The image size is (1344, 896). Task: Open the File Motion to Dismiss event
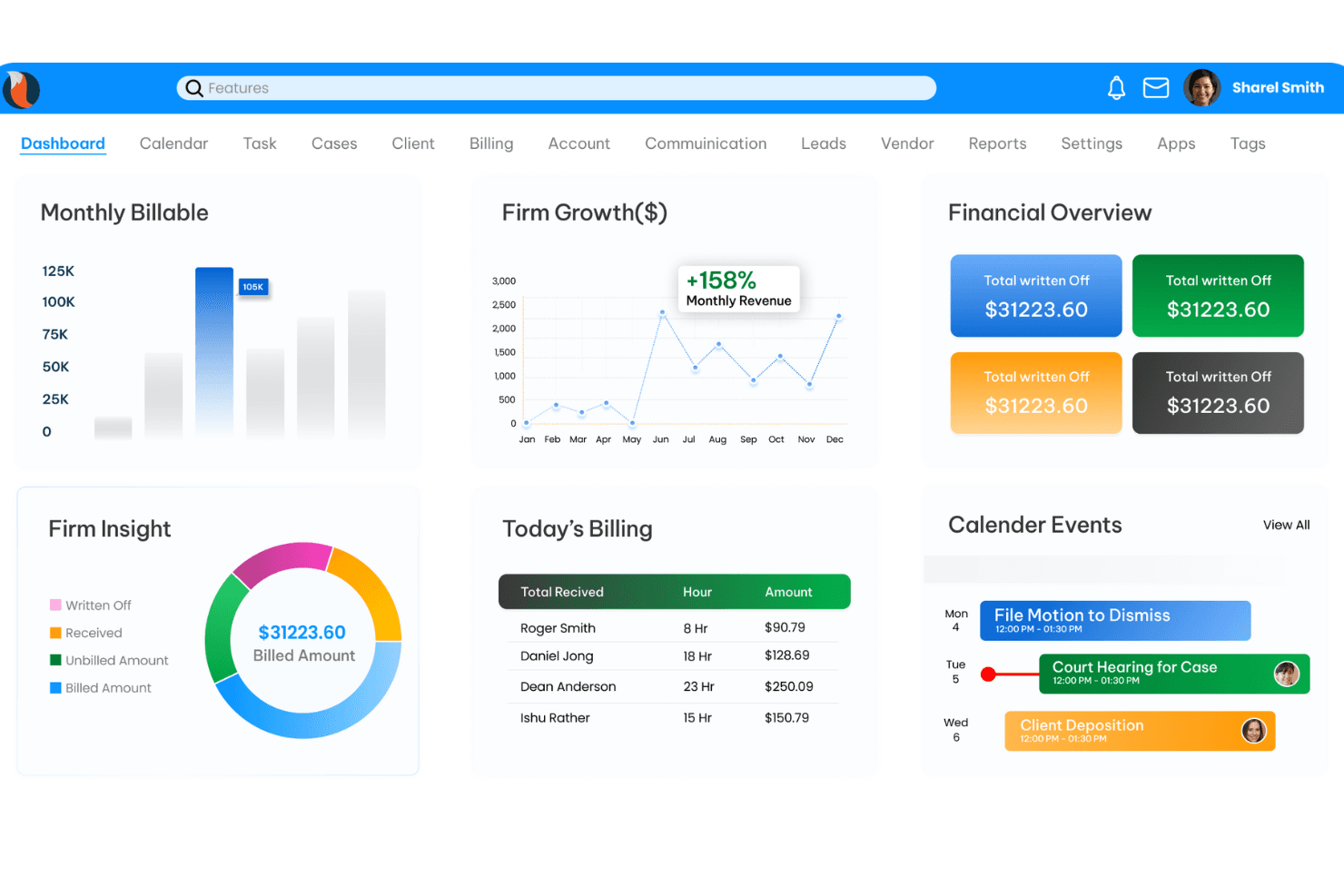click(1115, 621)
